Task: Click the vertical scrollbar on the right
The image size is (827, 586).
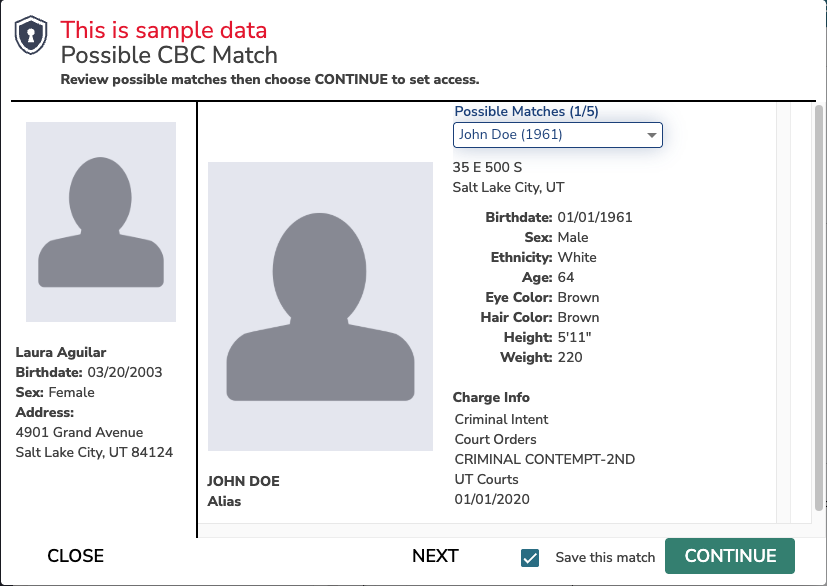Action: point(819,308)
